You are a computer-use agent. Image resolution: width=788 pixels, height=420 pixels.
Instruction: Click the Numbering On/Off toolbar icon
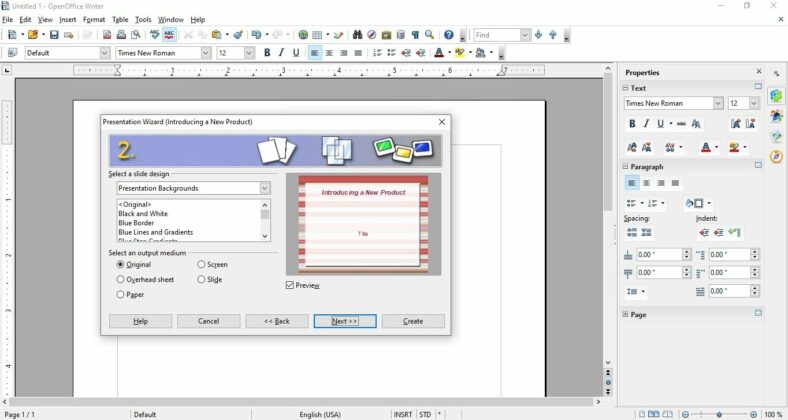point(377,53)
